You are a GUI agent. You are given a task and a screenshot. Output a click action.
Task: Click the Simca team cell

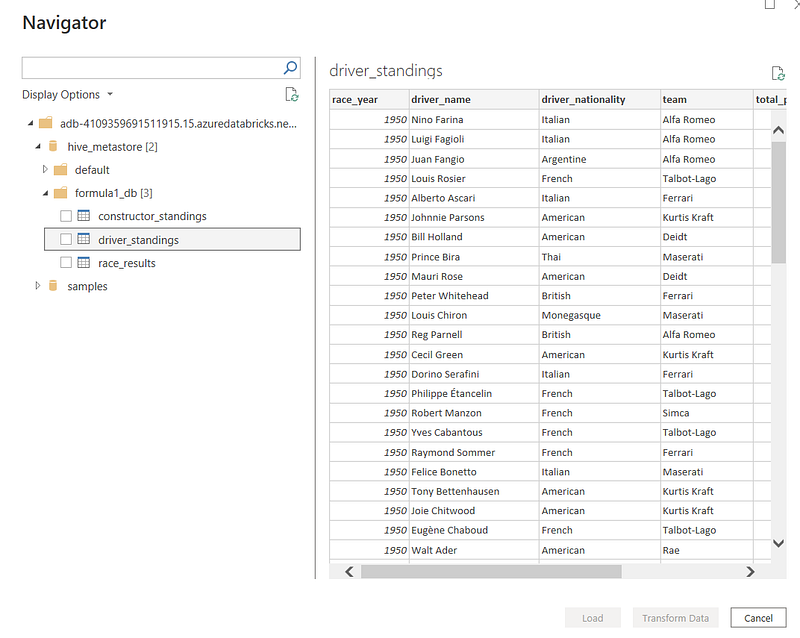pos(707,413)
